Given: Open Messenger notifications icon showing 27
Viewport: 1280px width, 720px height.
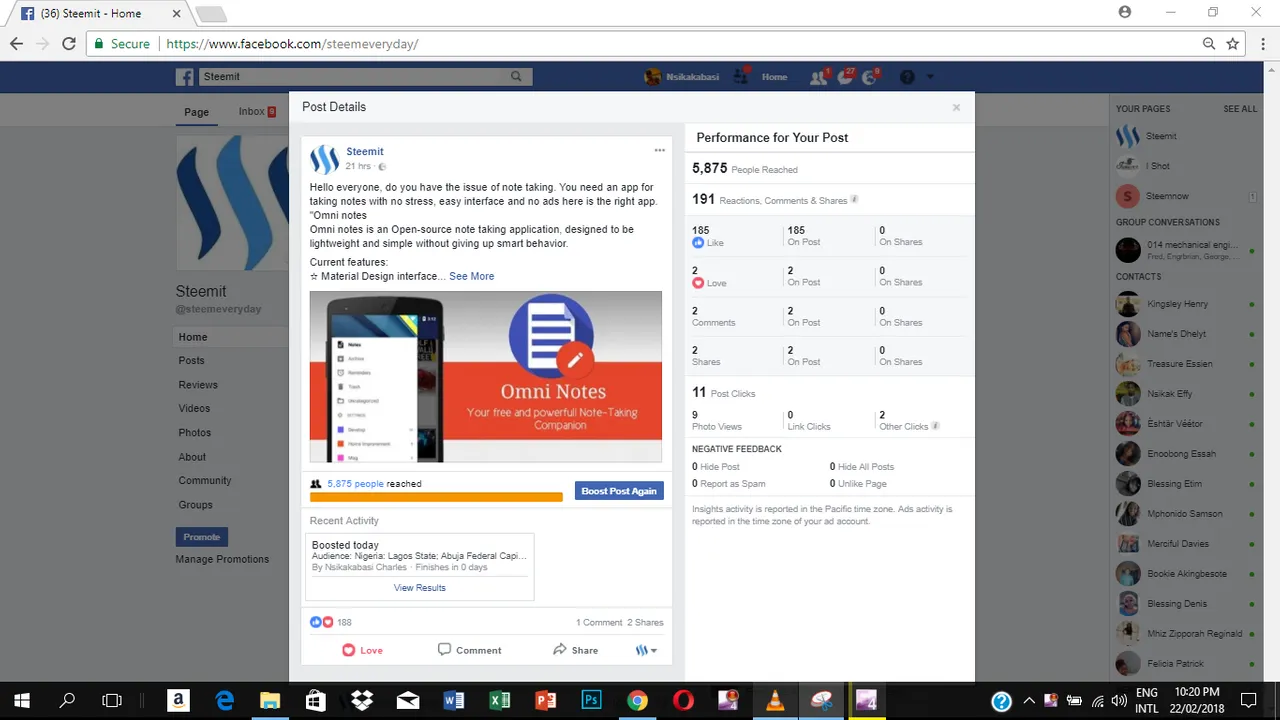Looking at the screenshot, I should click(846, 76).
